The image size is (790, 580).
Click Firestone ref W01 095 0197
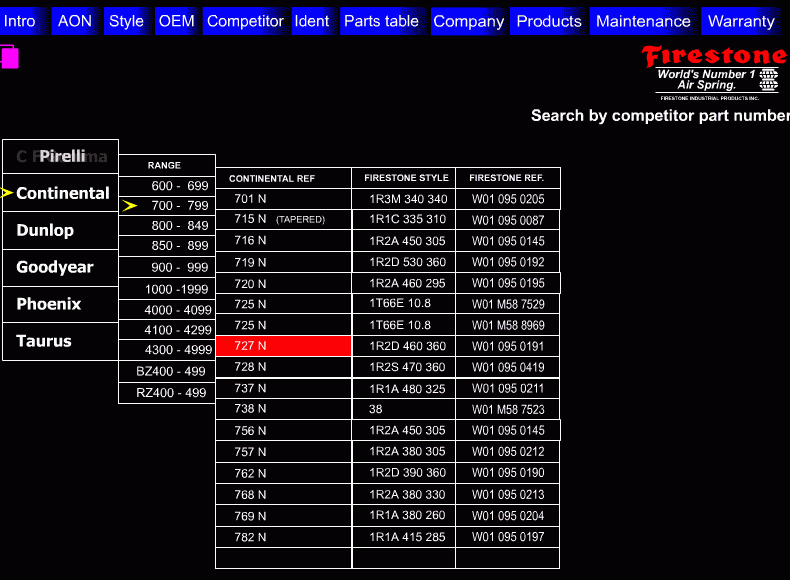click(508, 537)
